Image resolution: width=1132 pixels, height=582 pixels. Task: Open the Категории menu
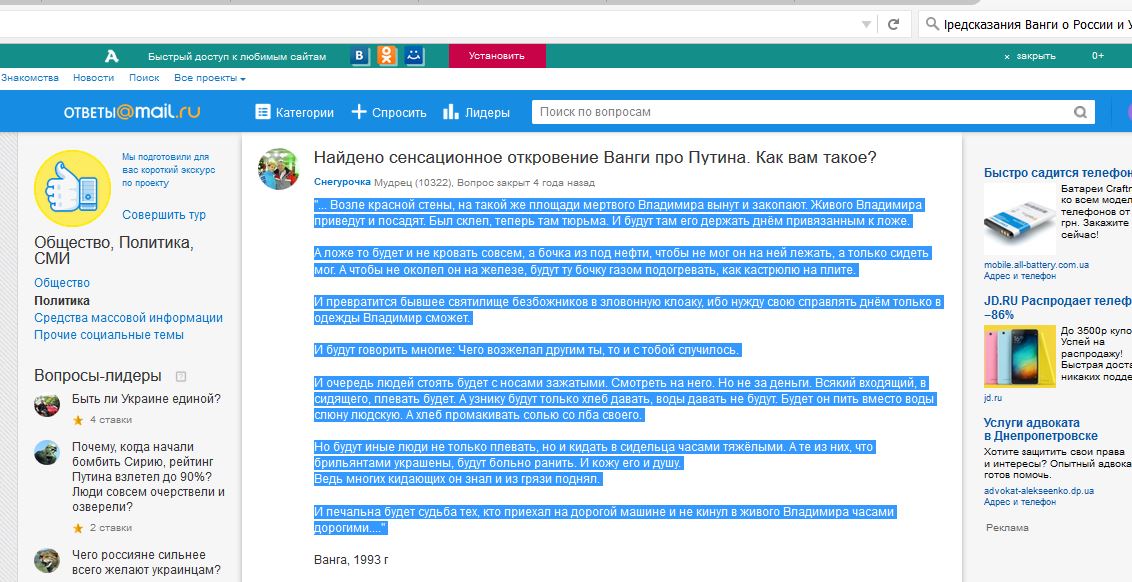pyautogui.click(x=294, y=112)
